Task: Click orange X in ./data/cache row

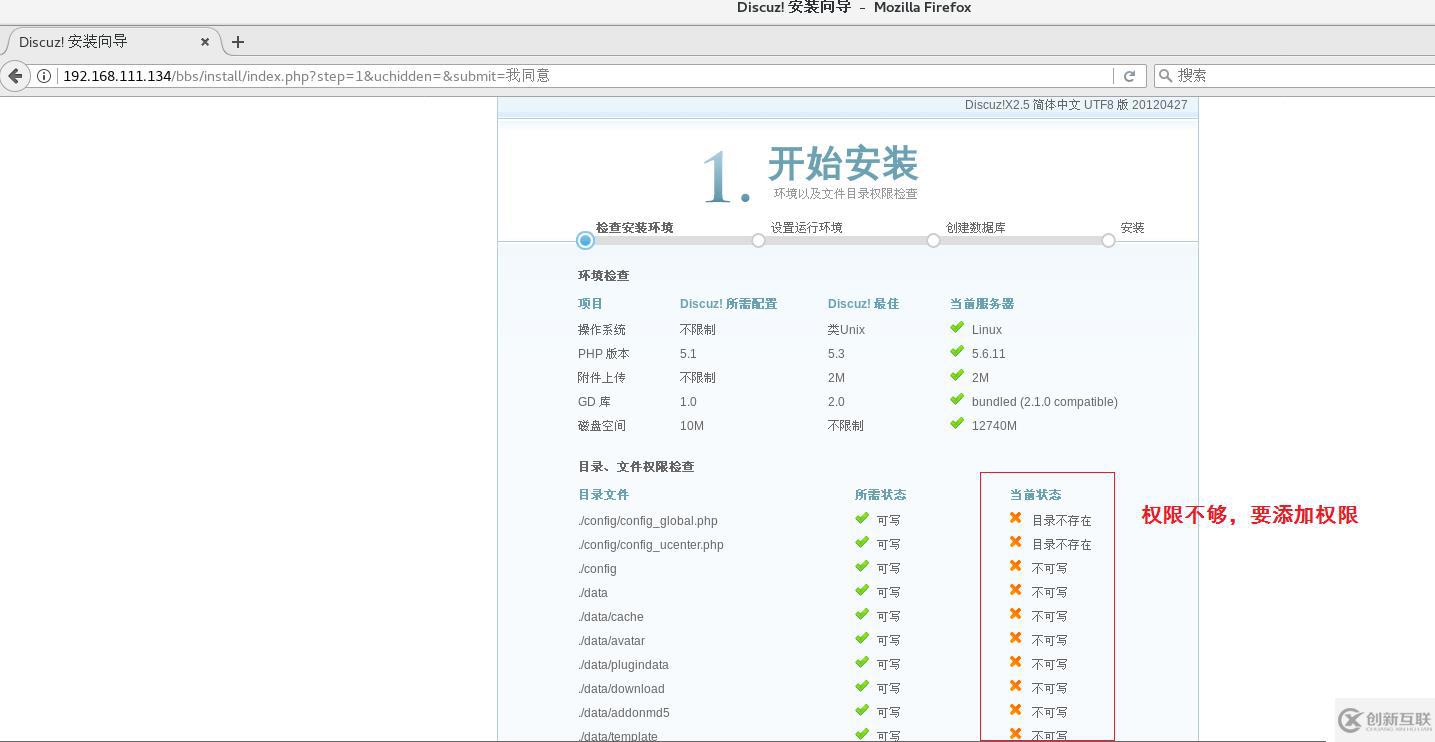Action: (1015, 614)
